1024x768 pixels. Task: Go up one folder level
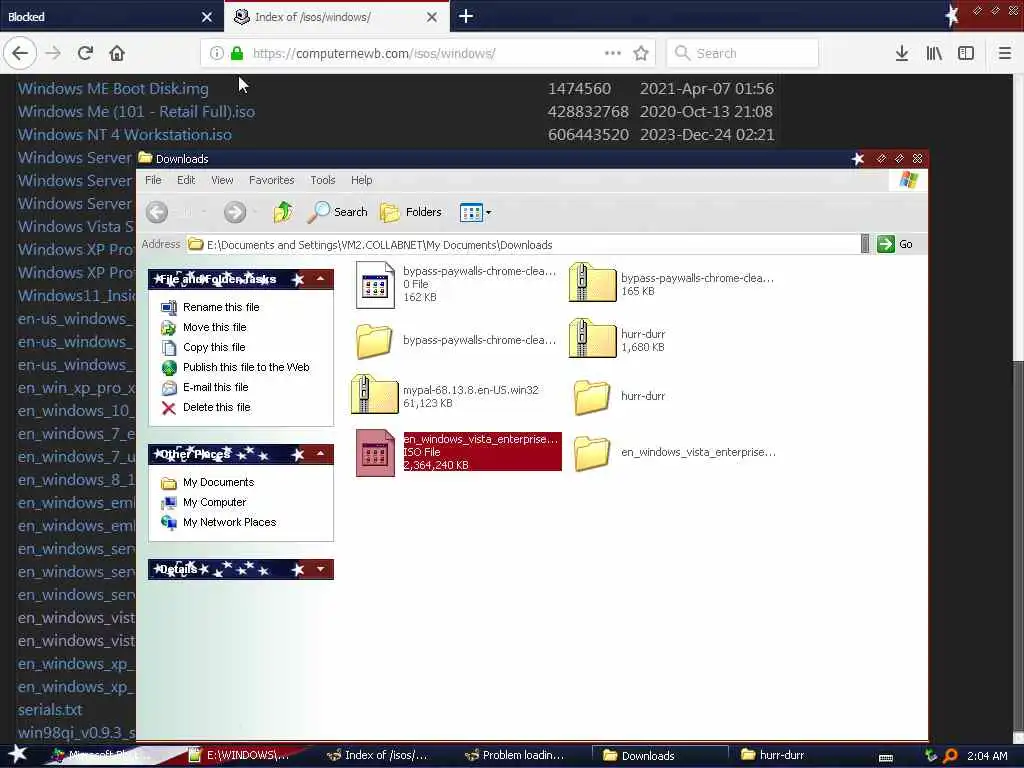283,212
